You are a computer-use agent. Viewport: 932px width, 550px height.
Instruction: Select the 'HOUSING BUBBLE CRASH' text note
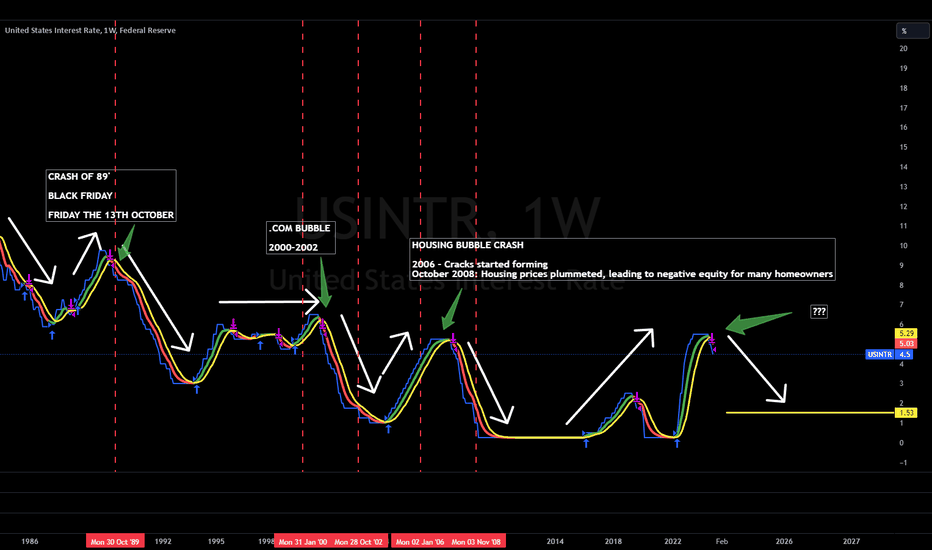click(x=622, y=259)
